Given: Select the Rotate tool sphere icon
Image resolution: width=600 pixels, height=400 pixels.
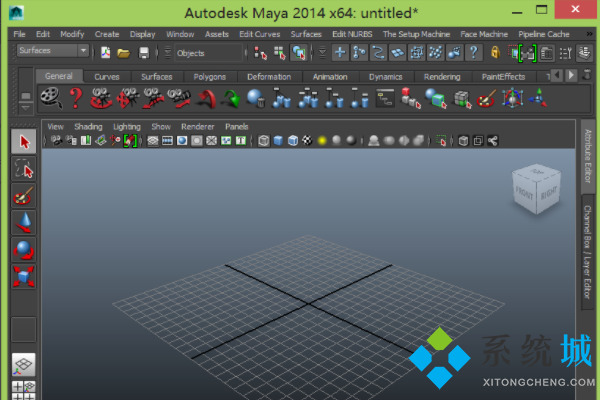Looking at the screenshot, I should (24, 249).
